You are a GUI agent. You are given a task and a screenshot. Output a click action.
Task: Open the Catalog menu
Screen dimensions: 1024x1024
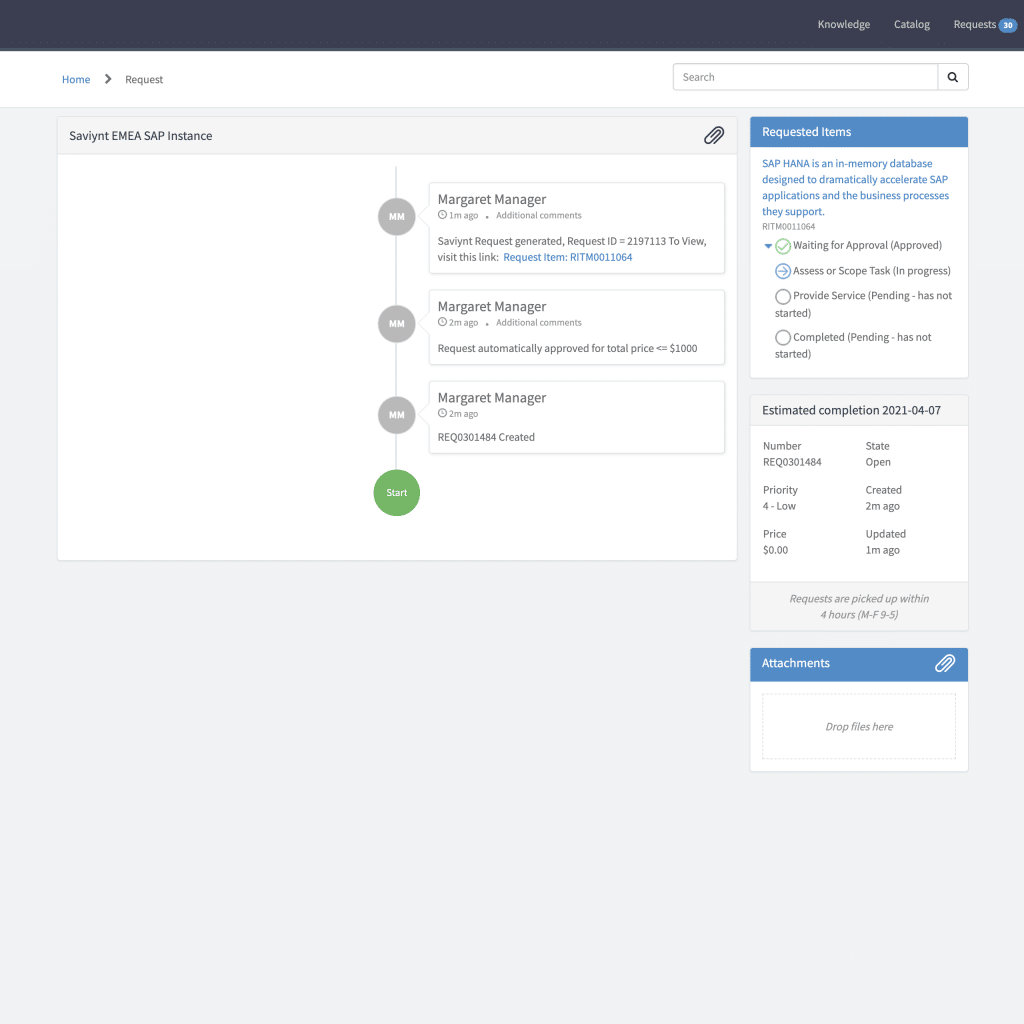pyautogui.click(x=911, y=25)
